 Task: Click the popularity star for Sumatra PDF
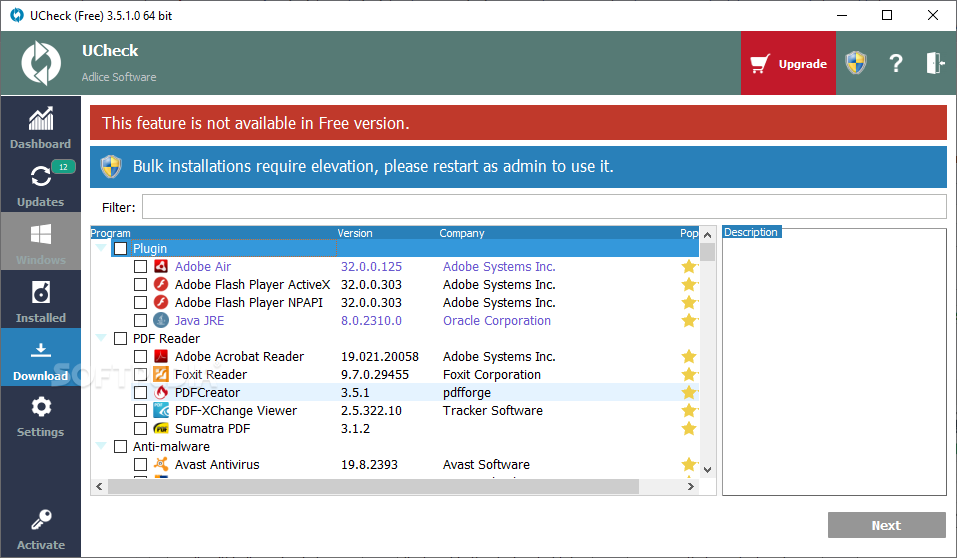(689, 429)
